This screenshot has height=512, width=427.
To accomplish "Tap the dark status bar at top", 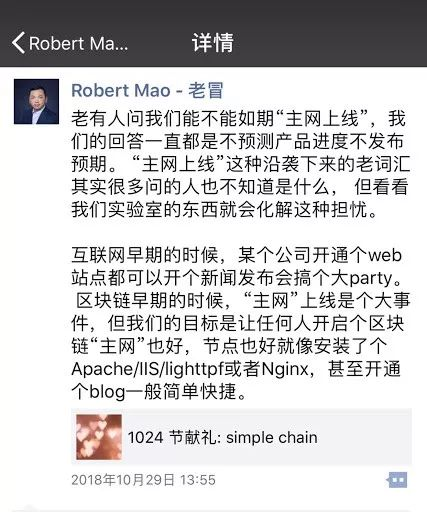I will pos(213,10).
